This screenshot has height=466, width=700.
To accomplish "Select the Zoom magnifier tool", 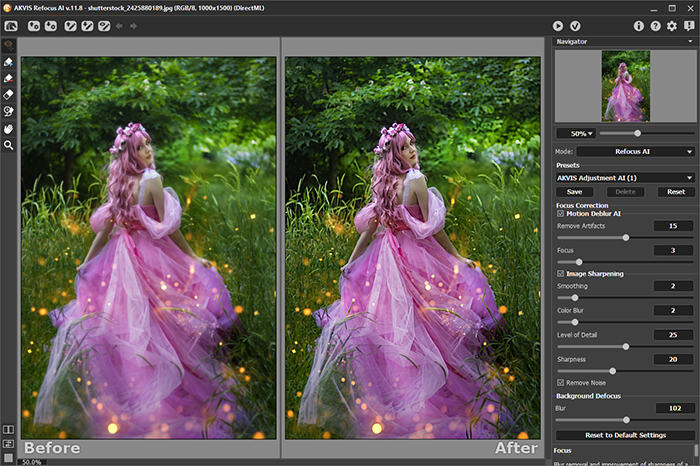I will (x=9, y=145).
